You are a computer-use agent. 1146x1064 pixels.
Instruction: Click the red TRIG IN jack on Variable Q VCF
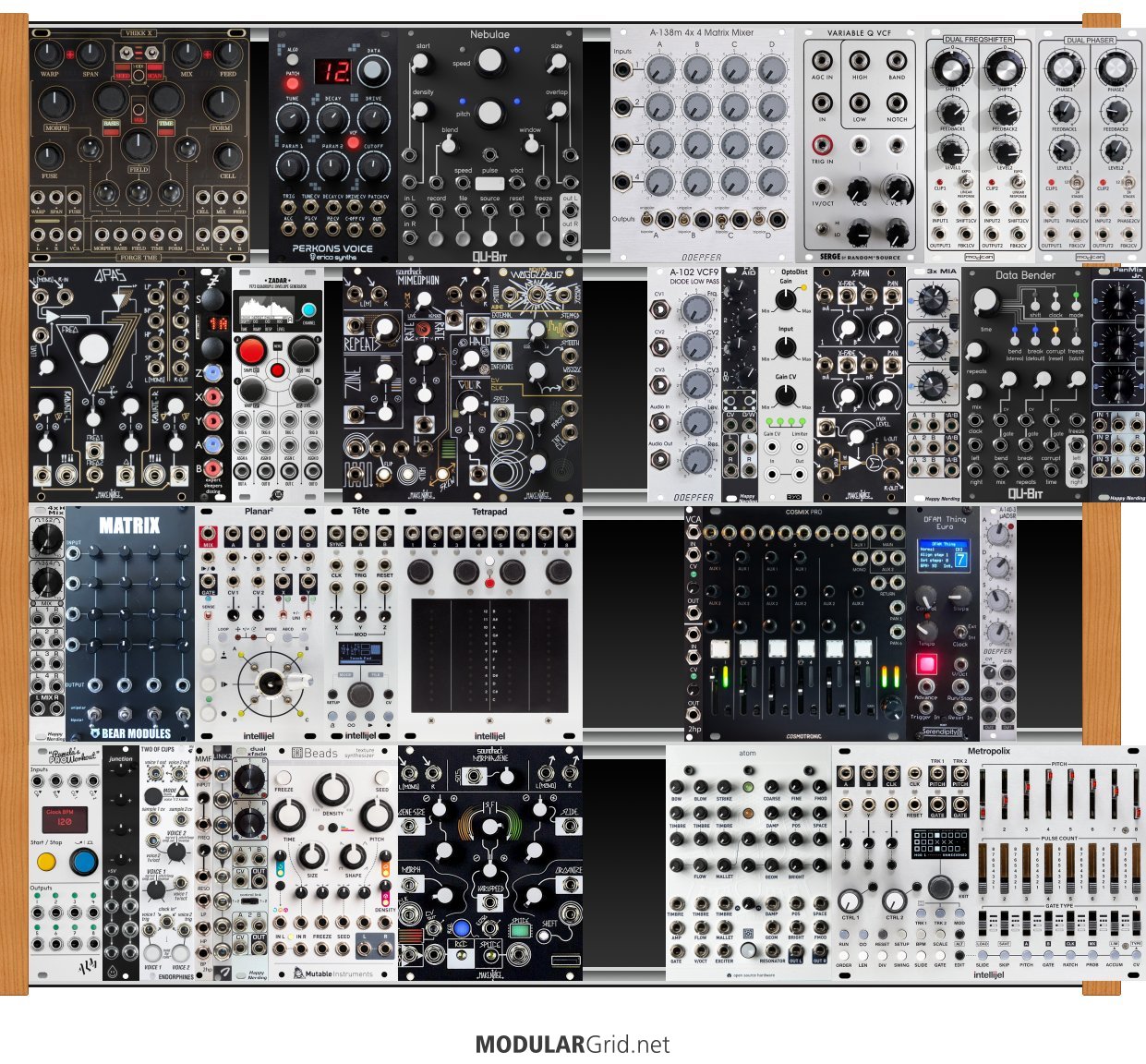(821, 144)
